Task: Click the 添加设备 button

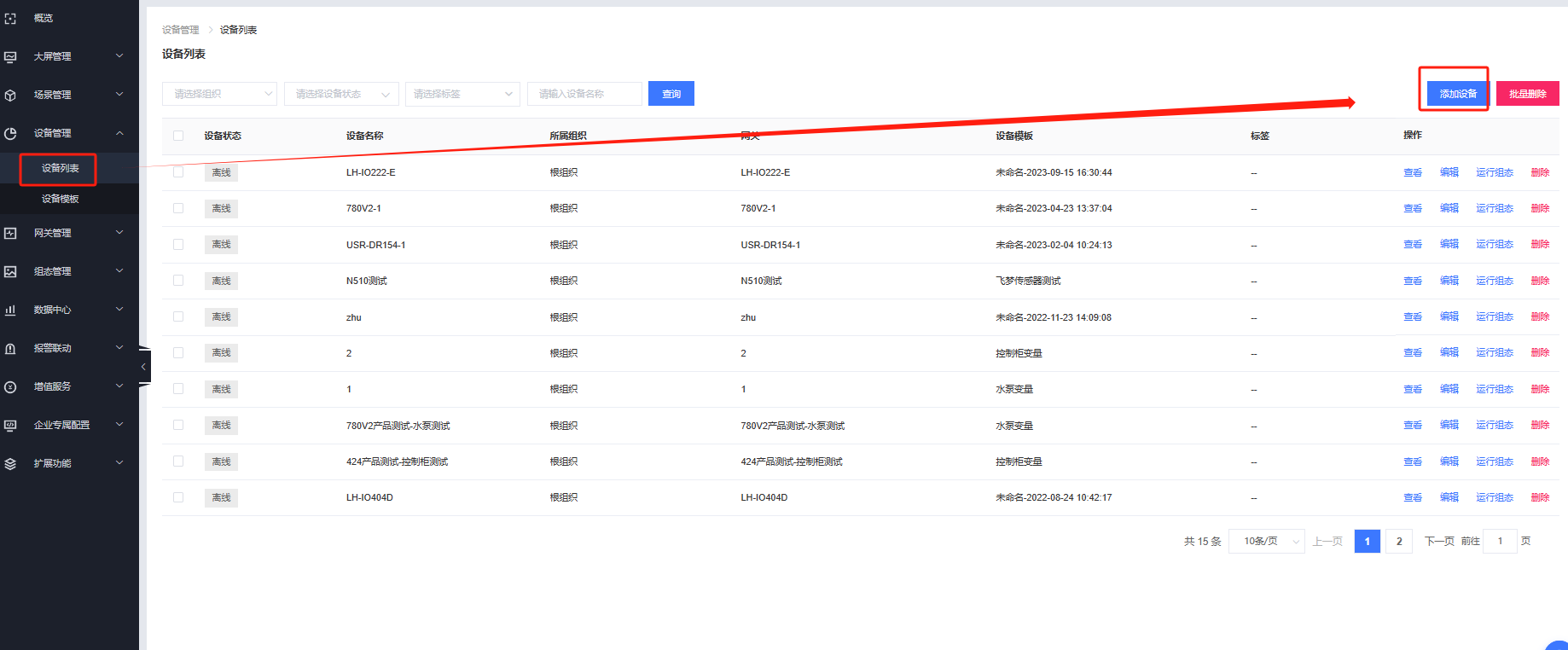Action: point(1457,94)
